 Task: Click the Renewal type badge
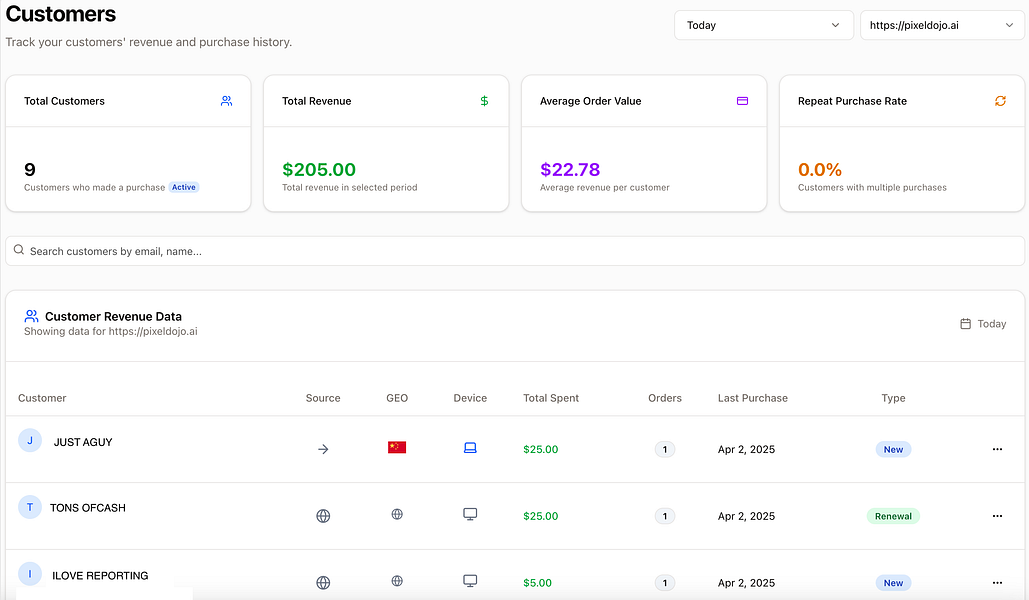point(893,516)
